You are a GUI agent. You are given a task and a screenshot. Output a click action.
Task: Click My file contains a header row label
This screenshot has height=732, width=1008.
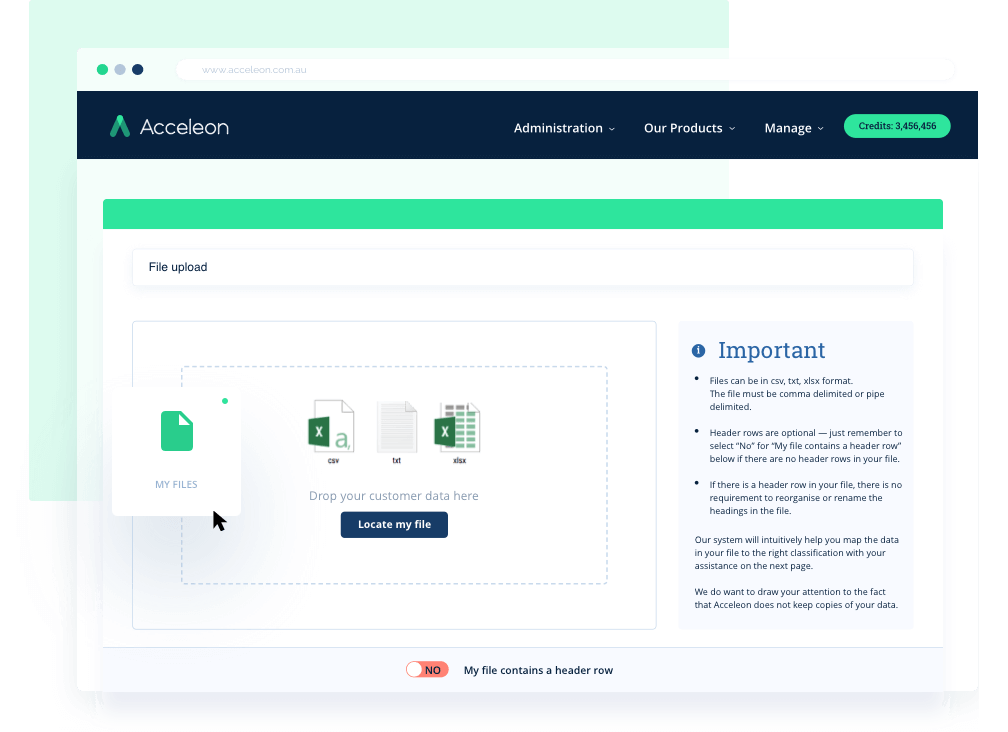coord(538,670)
